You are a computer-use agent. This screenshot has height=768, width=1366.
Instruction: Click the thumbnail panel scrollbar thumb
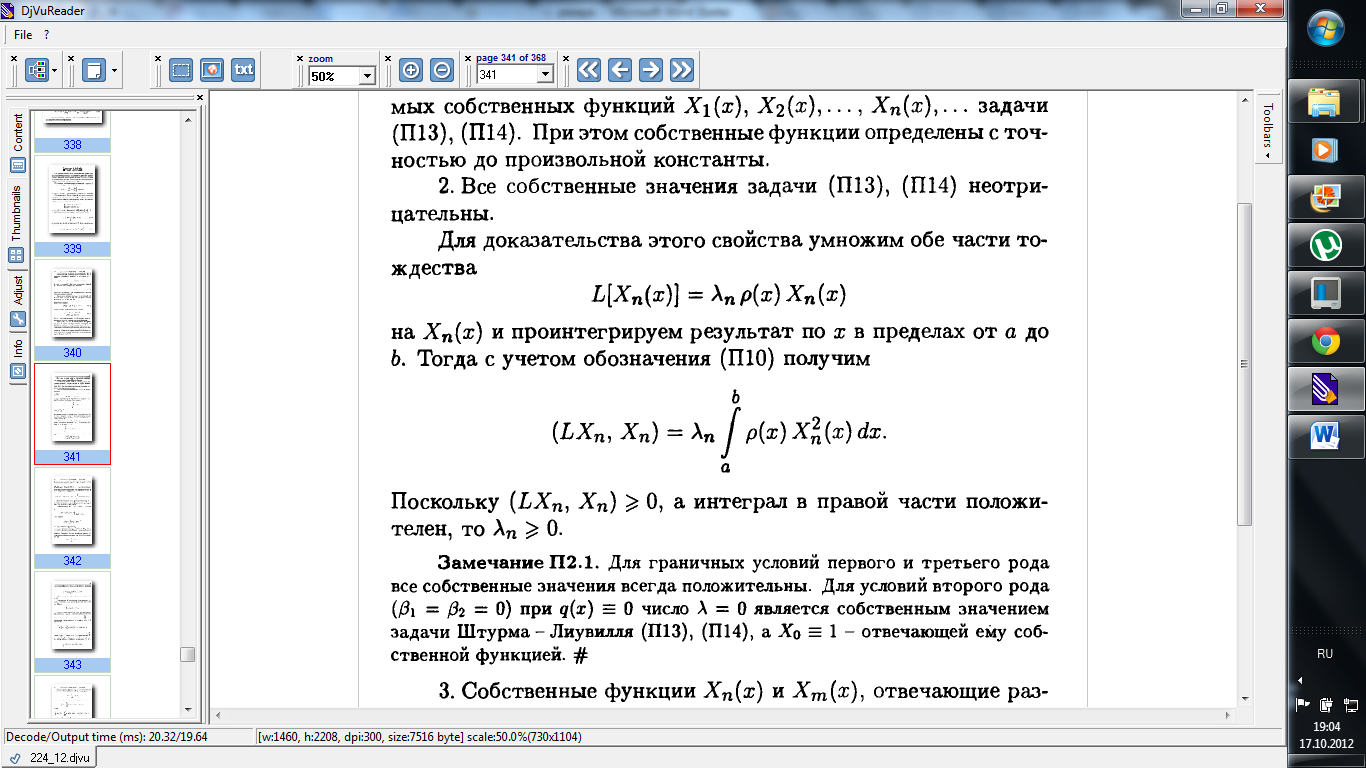[x=187, y=655]
